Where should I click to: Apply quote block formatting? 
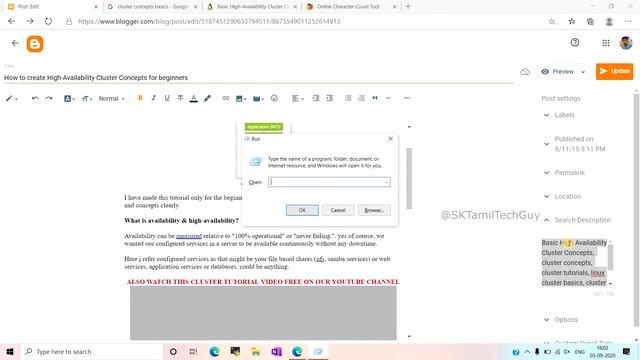coord(375,98)
